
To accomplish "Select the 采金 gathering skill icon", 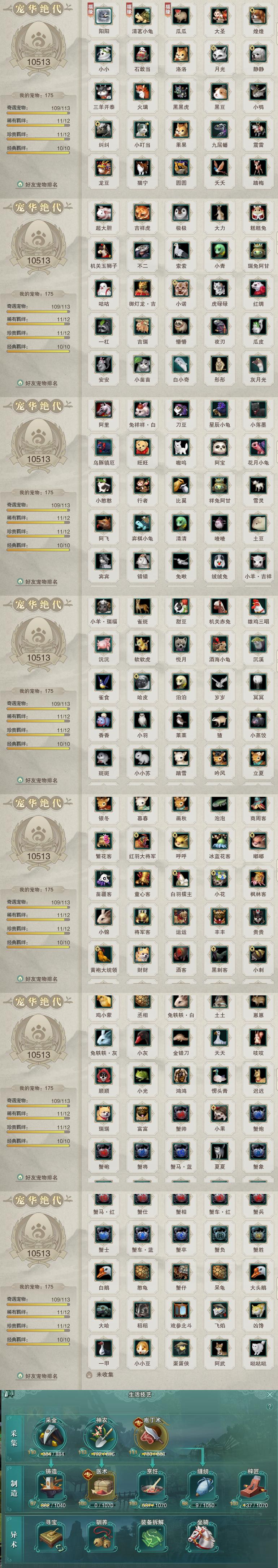I will click(x=51, y=1433).
